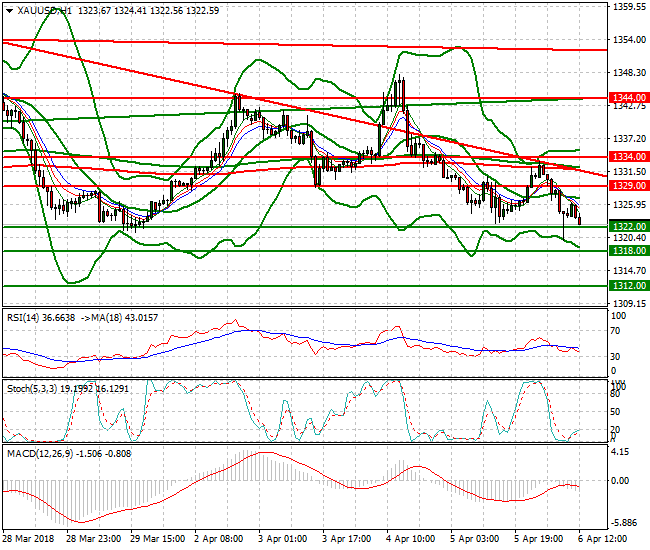Click the 100 level on RSI scale

coord(617,316)
